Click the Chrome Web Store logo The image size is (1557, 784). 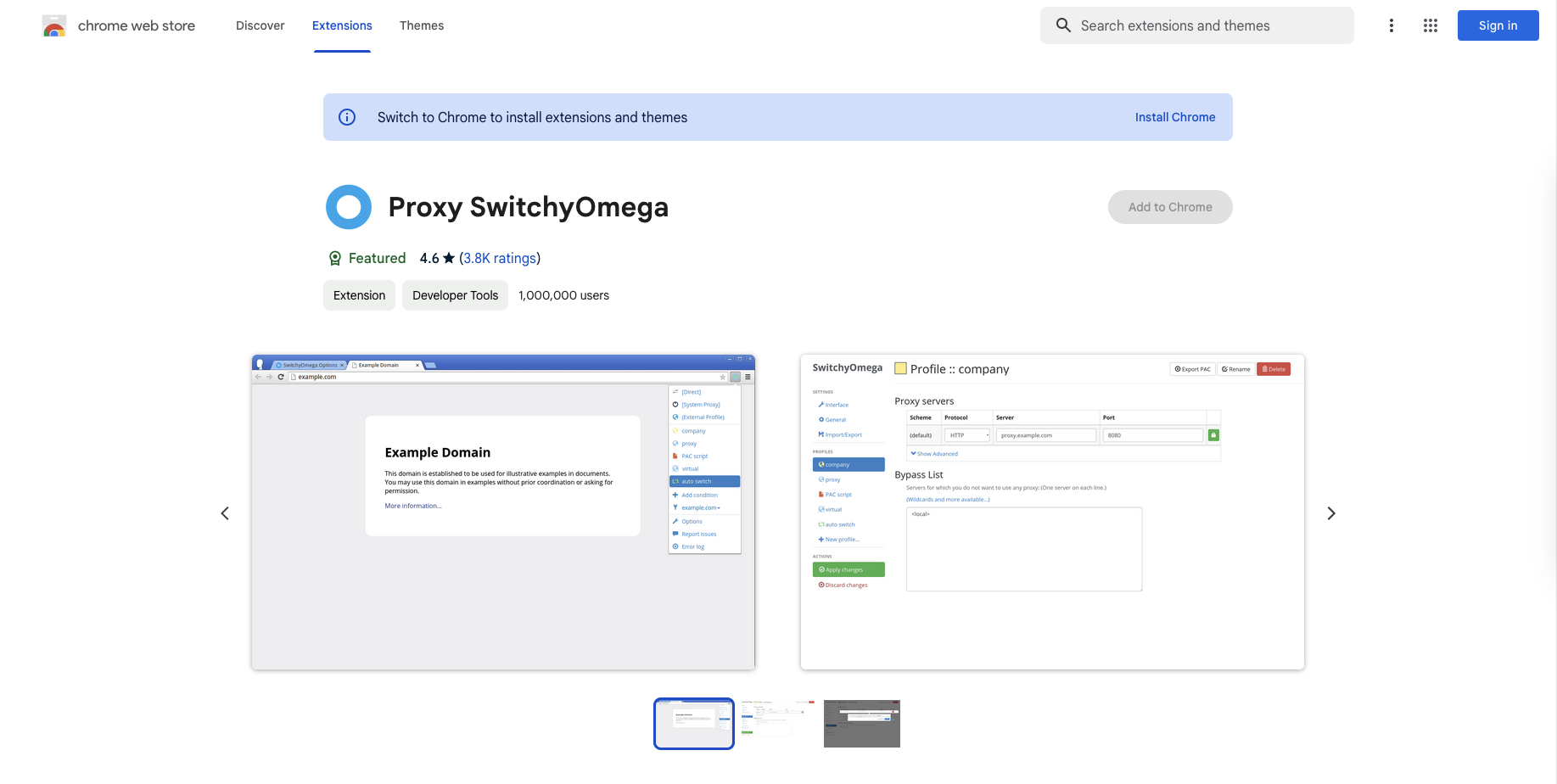[54, 25]
